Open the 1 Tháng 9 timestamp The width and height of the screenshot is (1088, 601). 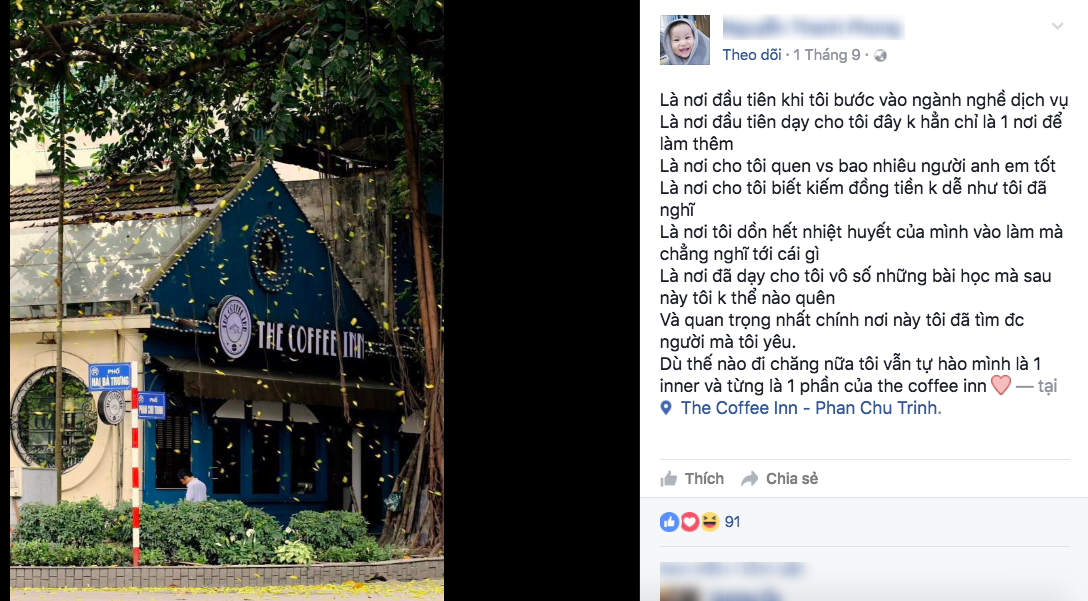pyautogui.click(x=827, y=55)
